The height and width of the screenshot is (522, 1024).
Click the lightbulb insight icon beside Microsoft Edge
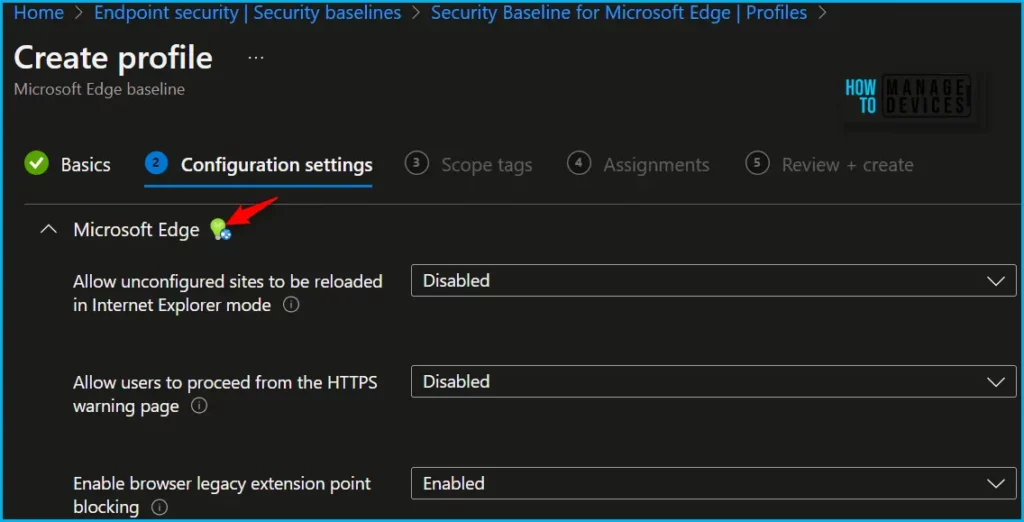tap(220, 229)
